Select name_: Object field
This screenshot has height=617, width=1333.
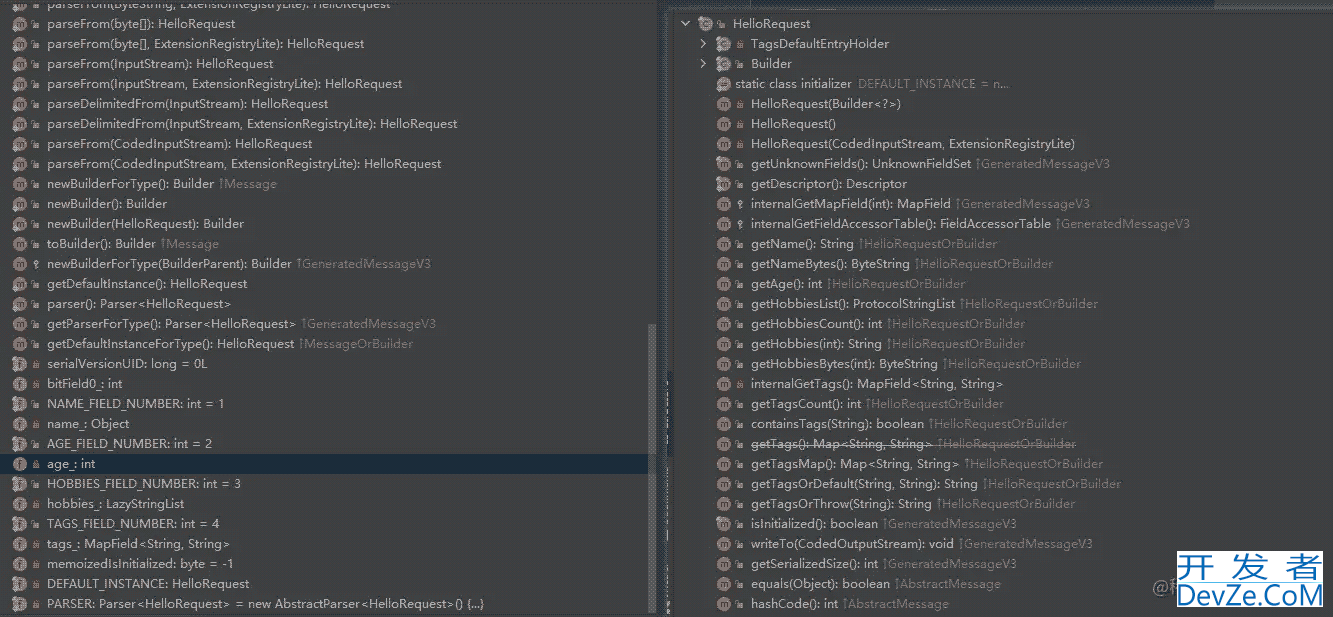tap(88, 423)
